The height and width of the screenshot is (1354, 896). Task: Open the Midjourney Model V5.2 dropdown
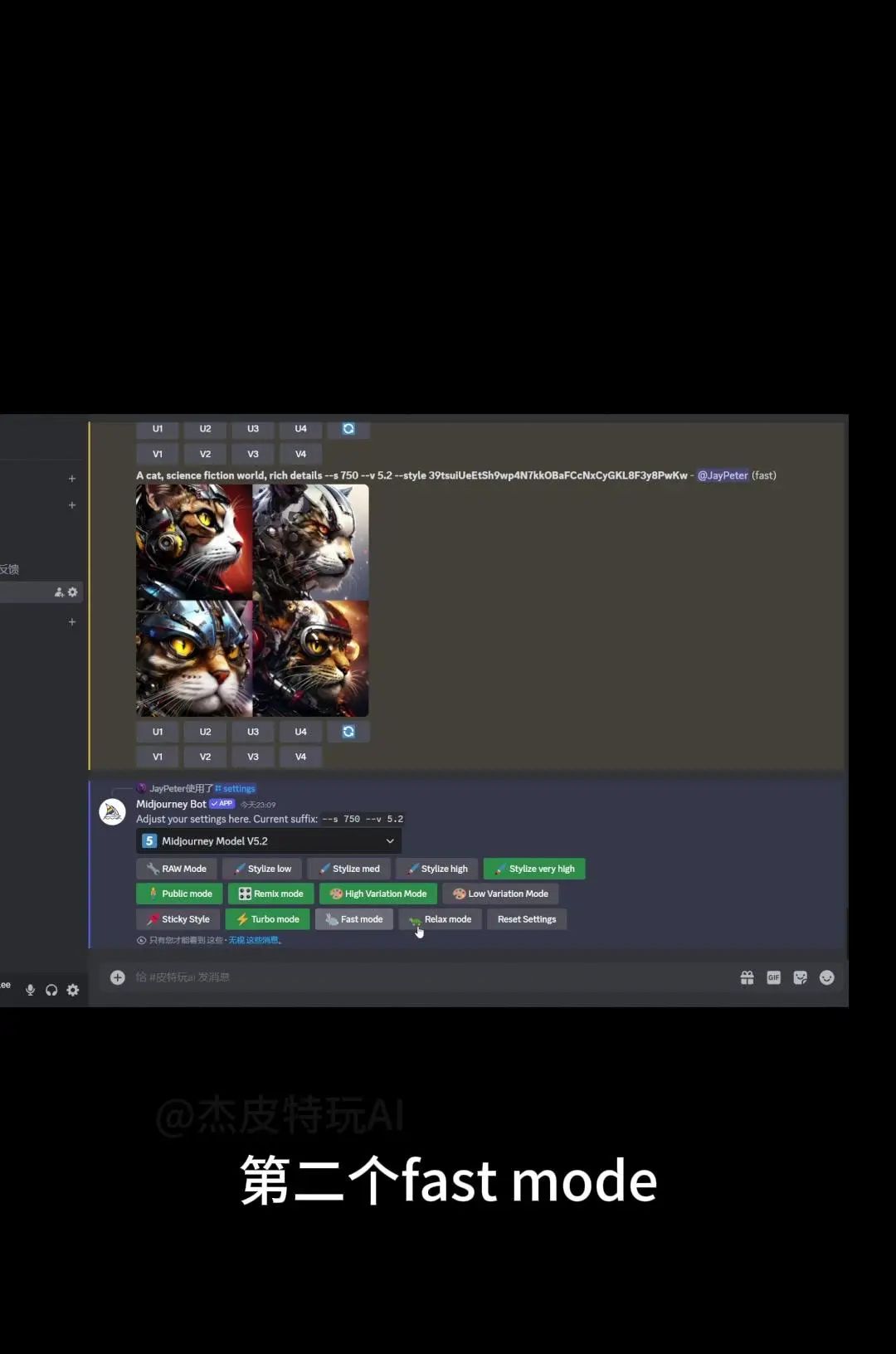269,841
